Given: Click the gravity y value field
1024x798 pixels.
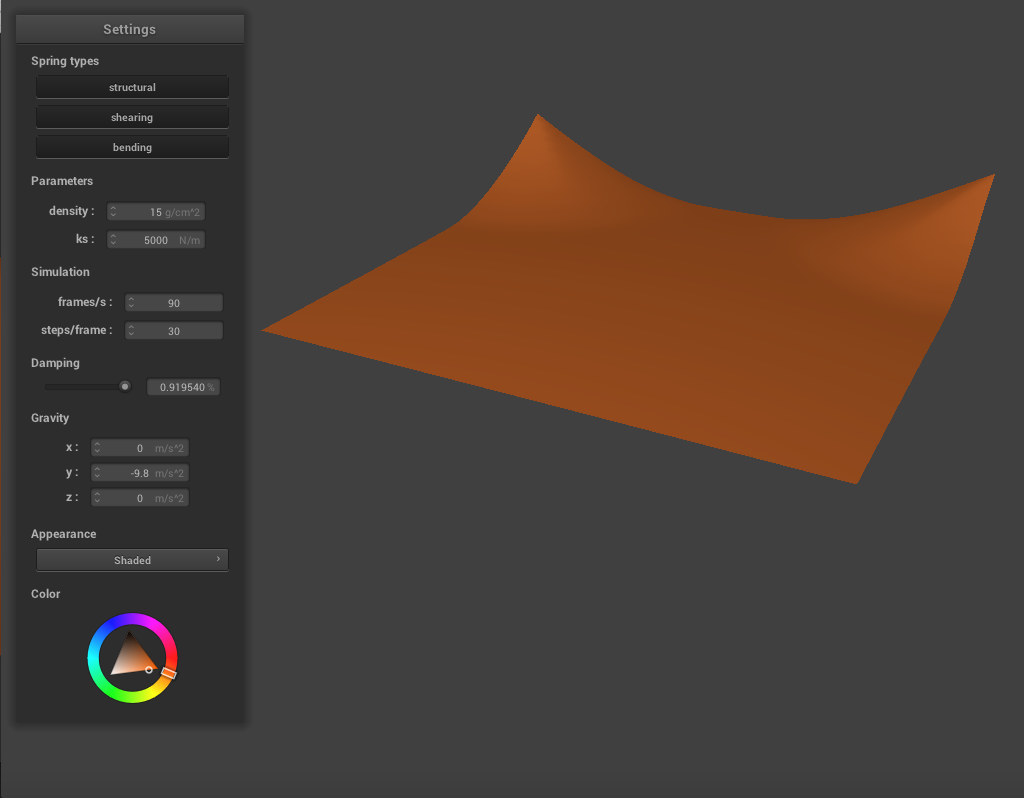Looking at the screenshot, I should pos(143,473).
